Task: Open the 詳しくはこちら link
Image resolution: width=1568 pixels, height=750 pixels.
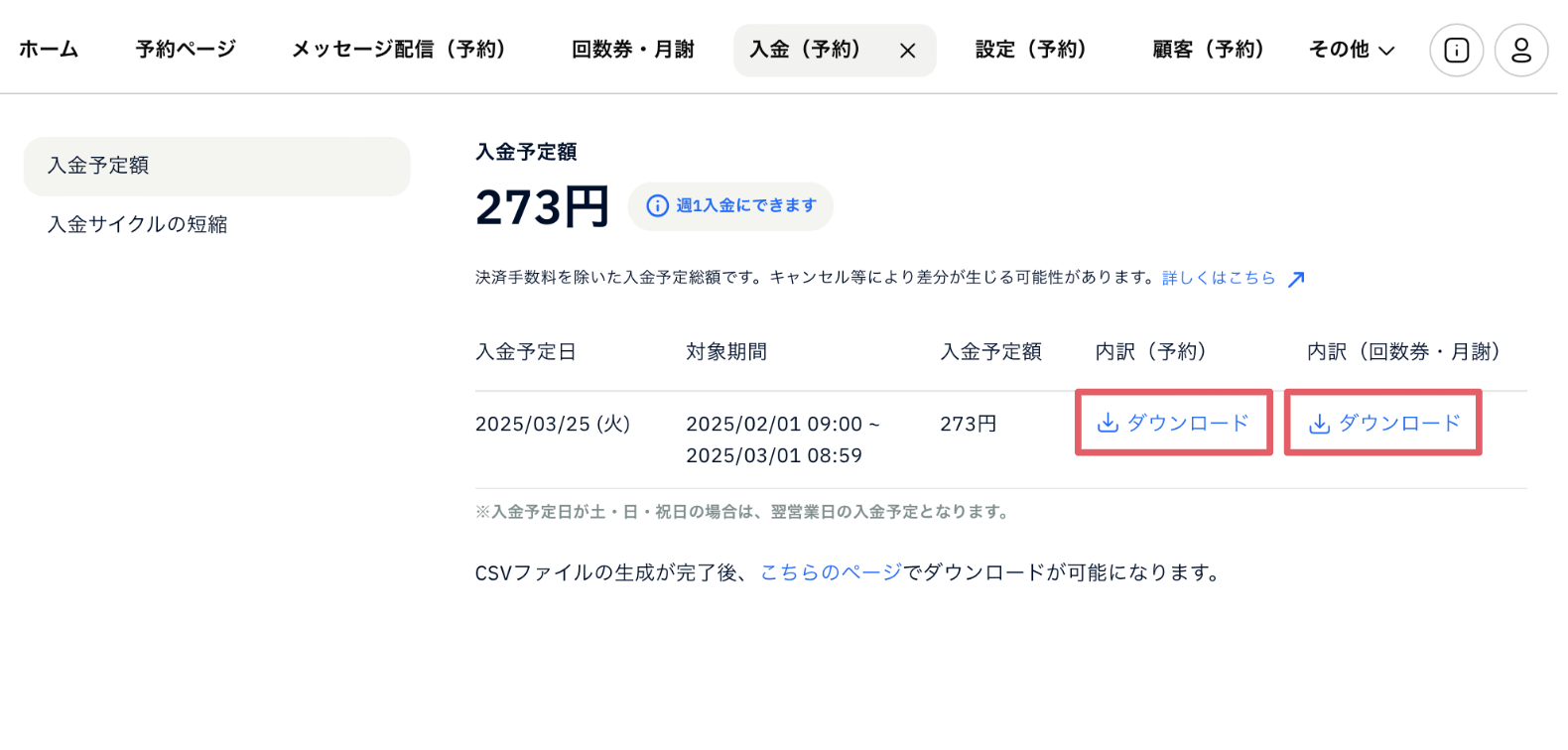Action: pyautogui.click(x=1219, y=278)
